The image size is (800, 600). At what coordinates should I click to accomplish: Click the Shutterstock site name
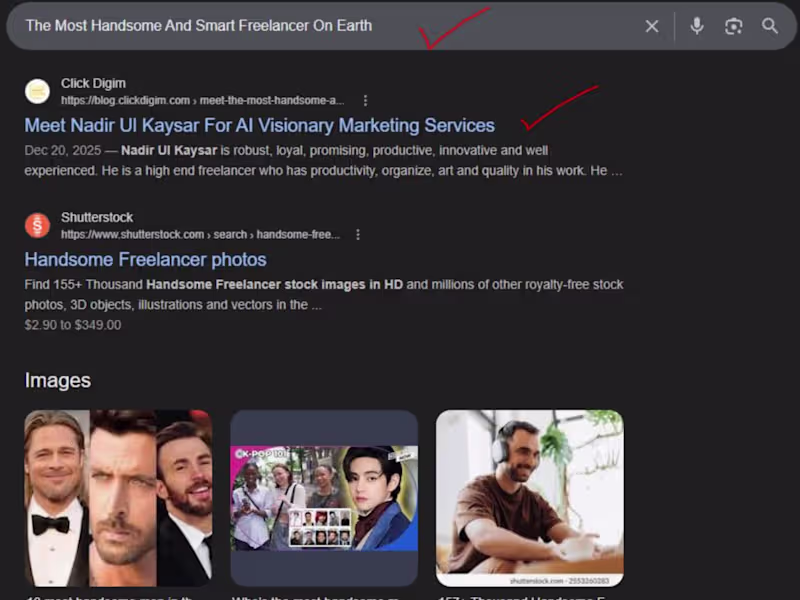click(x=97, y=217)
